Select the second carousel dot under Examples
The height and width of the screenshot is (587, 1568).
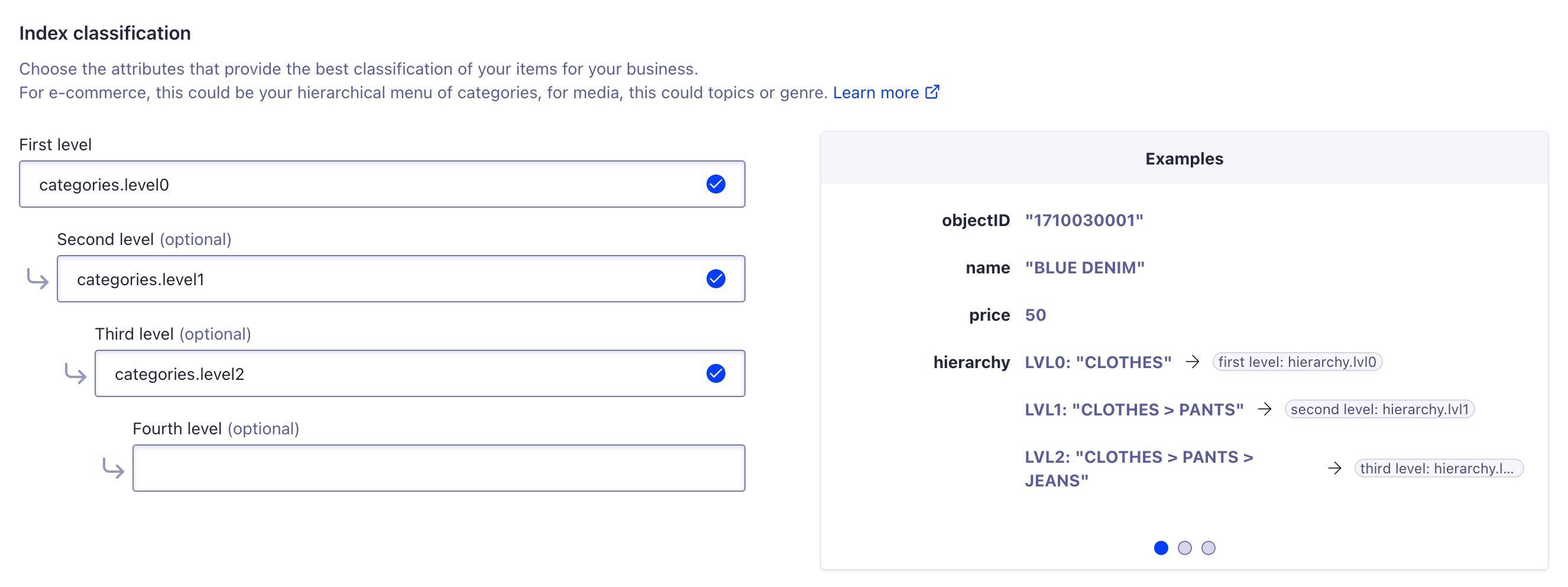click(x=1185, y=548)
